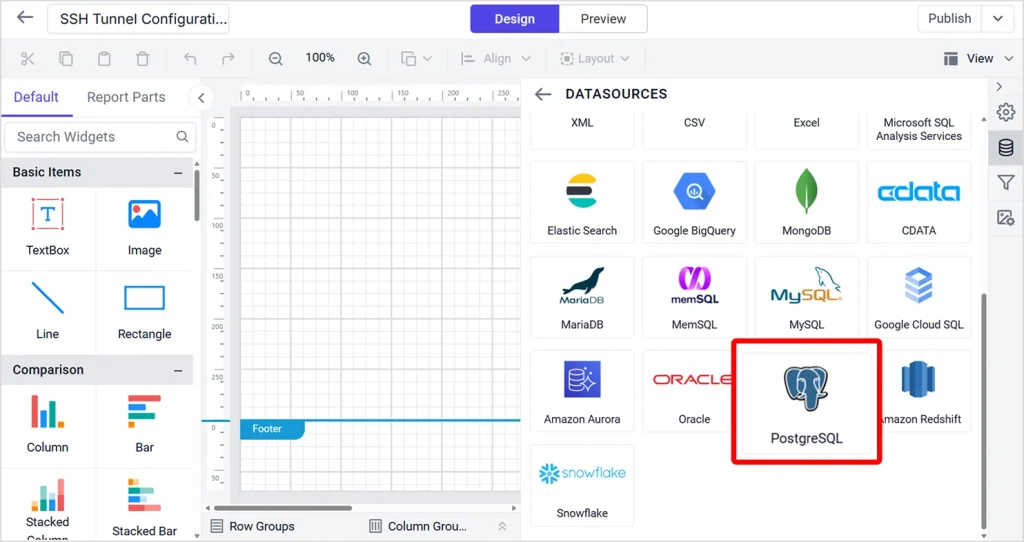Select the Default widgets tab
1024x542 pixels.
(36, 97)
